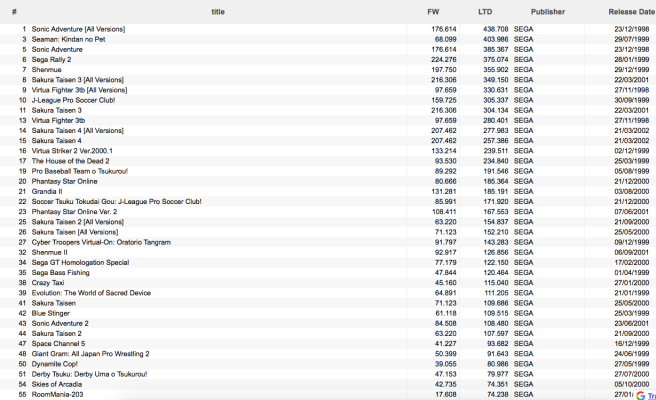Select LTD value 438.708 in row 1
This screenshot has height=400, width=656.
(x=496, y=29)
